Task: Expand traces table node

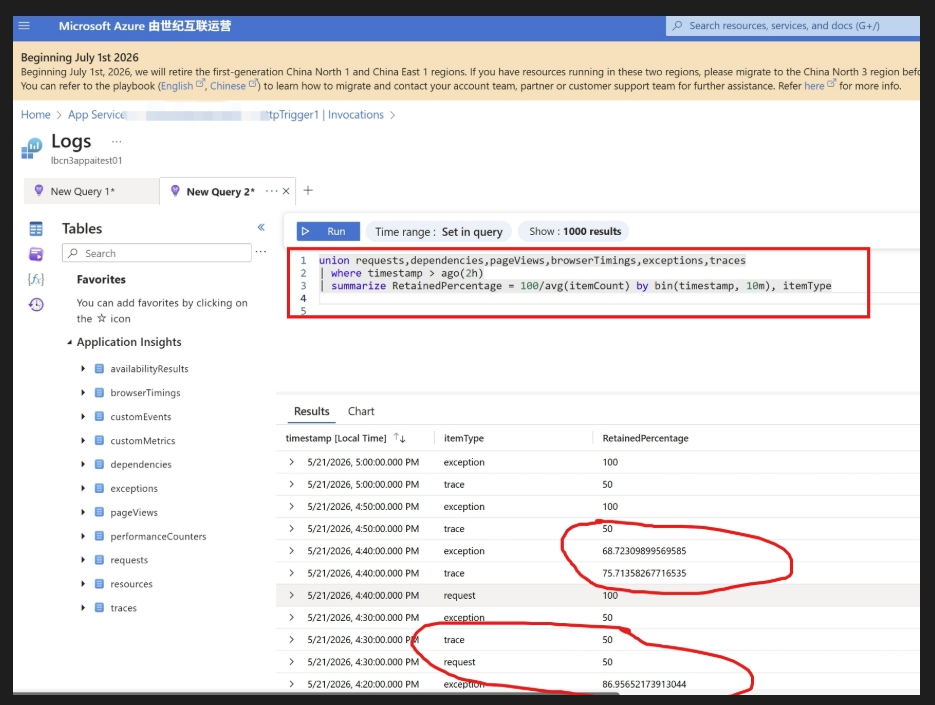Action: pyautogui.click(x=83, y=608)
